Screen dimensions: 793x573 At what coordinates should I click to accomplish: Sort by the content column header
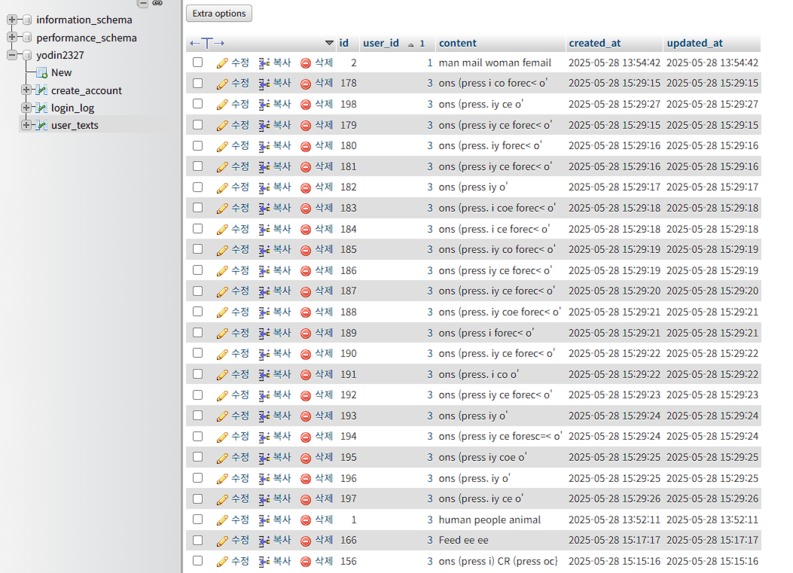458,43
